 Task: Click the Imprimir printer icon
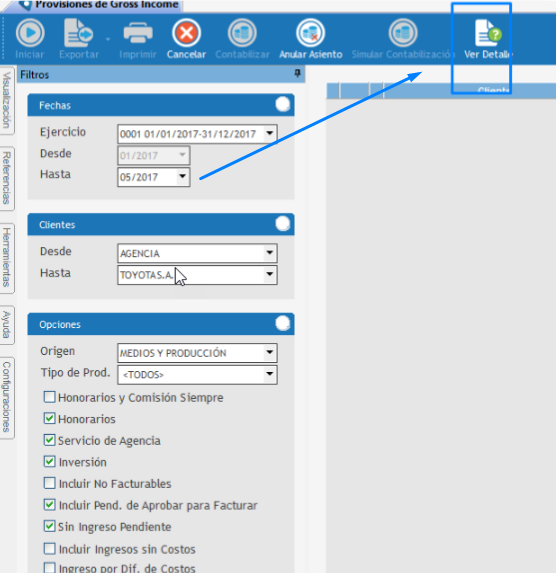click(138, 33)
